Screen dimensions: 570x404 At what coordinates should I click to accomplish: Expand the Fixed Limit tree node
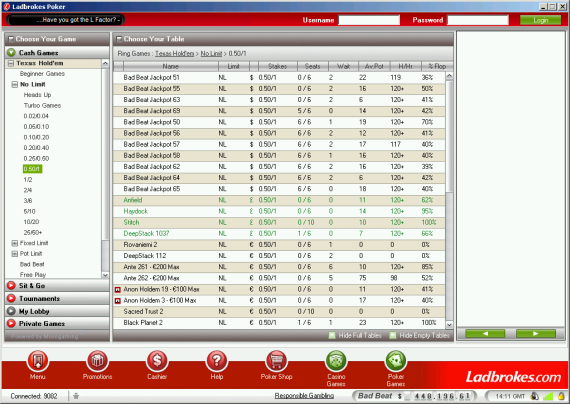[x=15, y=243]
